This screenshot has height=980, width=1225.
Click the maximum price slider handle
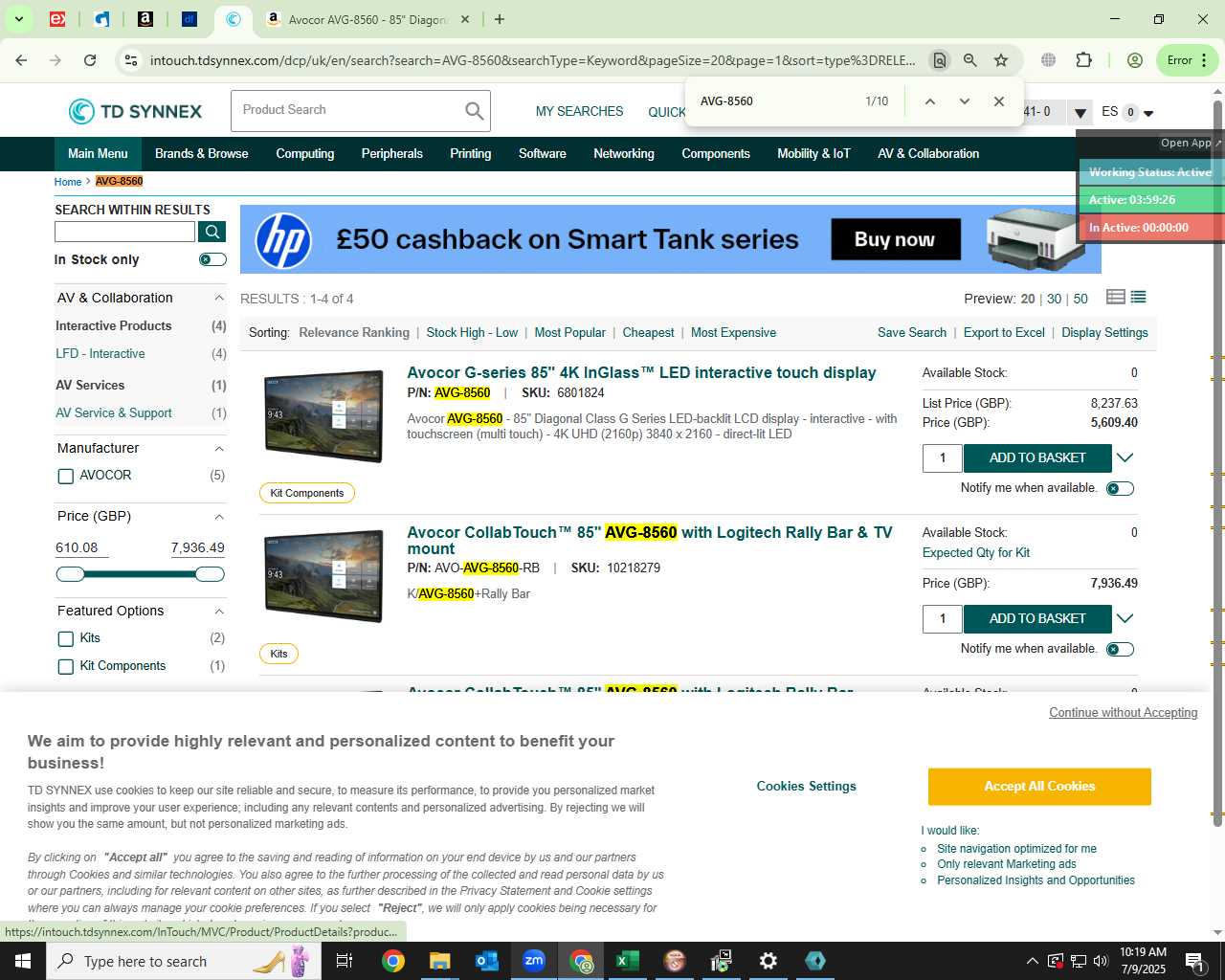tap(210, 574)
